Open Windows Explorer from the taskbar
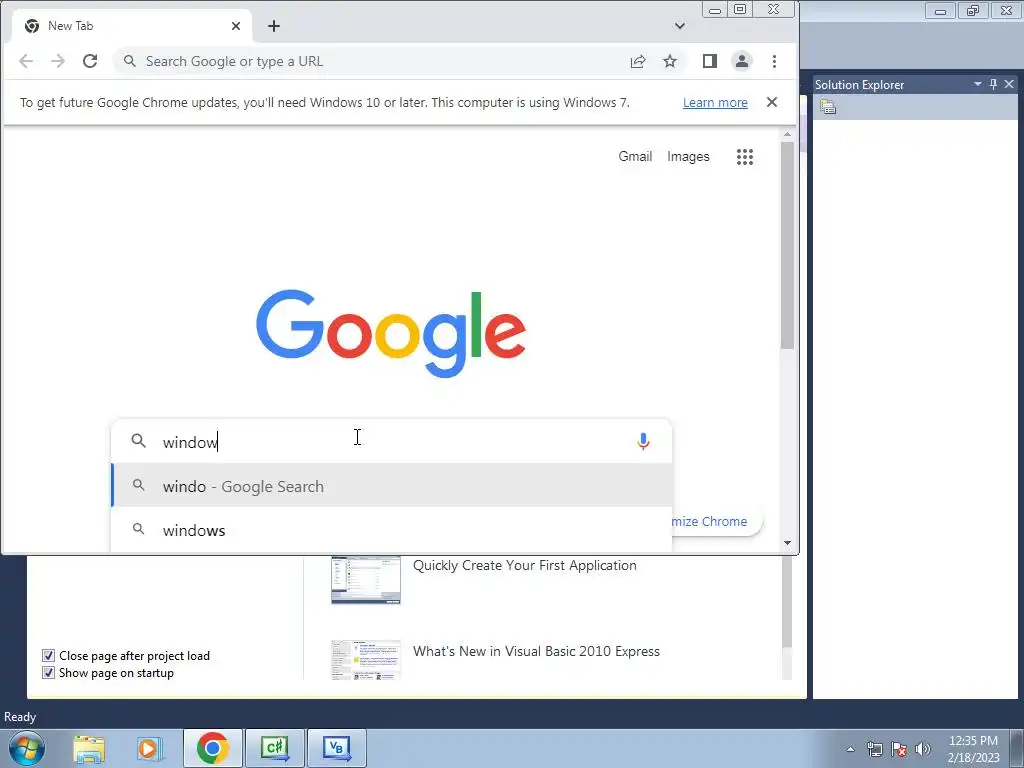This screenshot has width=1024, height=768. (89, 748)
